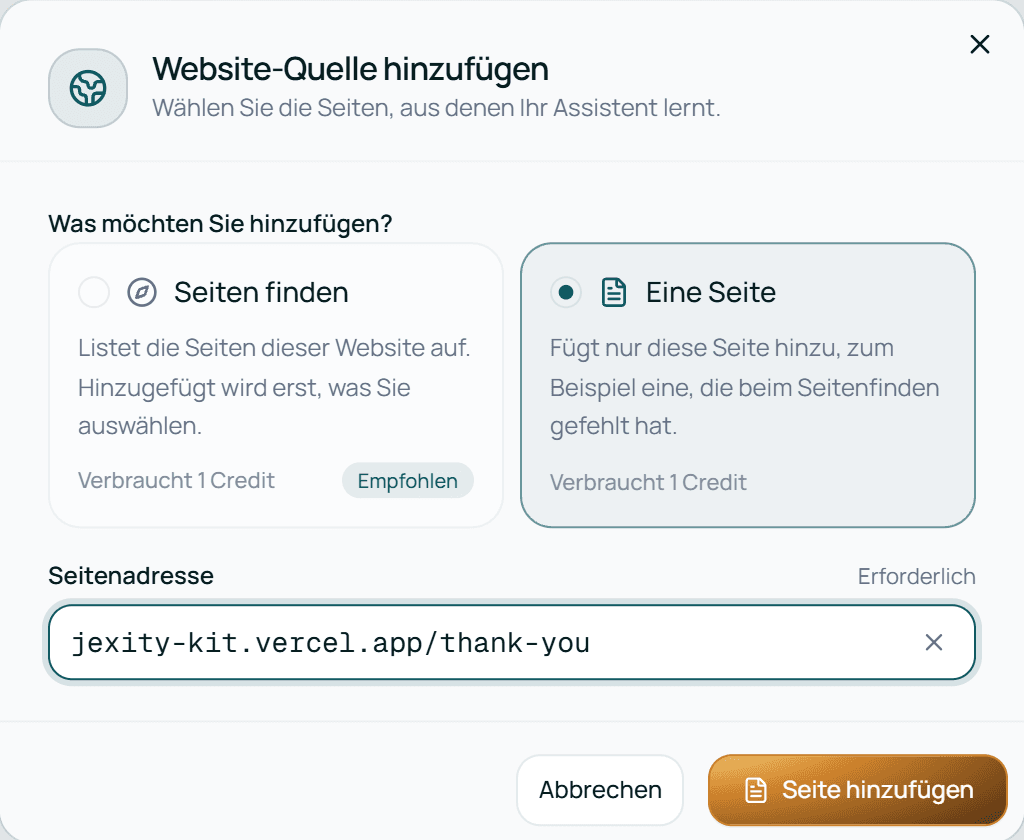Click the globe icon in the header

(x=88, y=88)
